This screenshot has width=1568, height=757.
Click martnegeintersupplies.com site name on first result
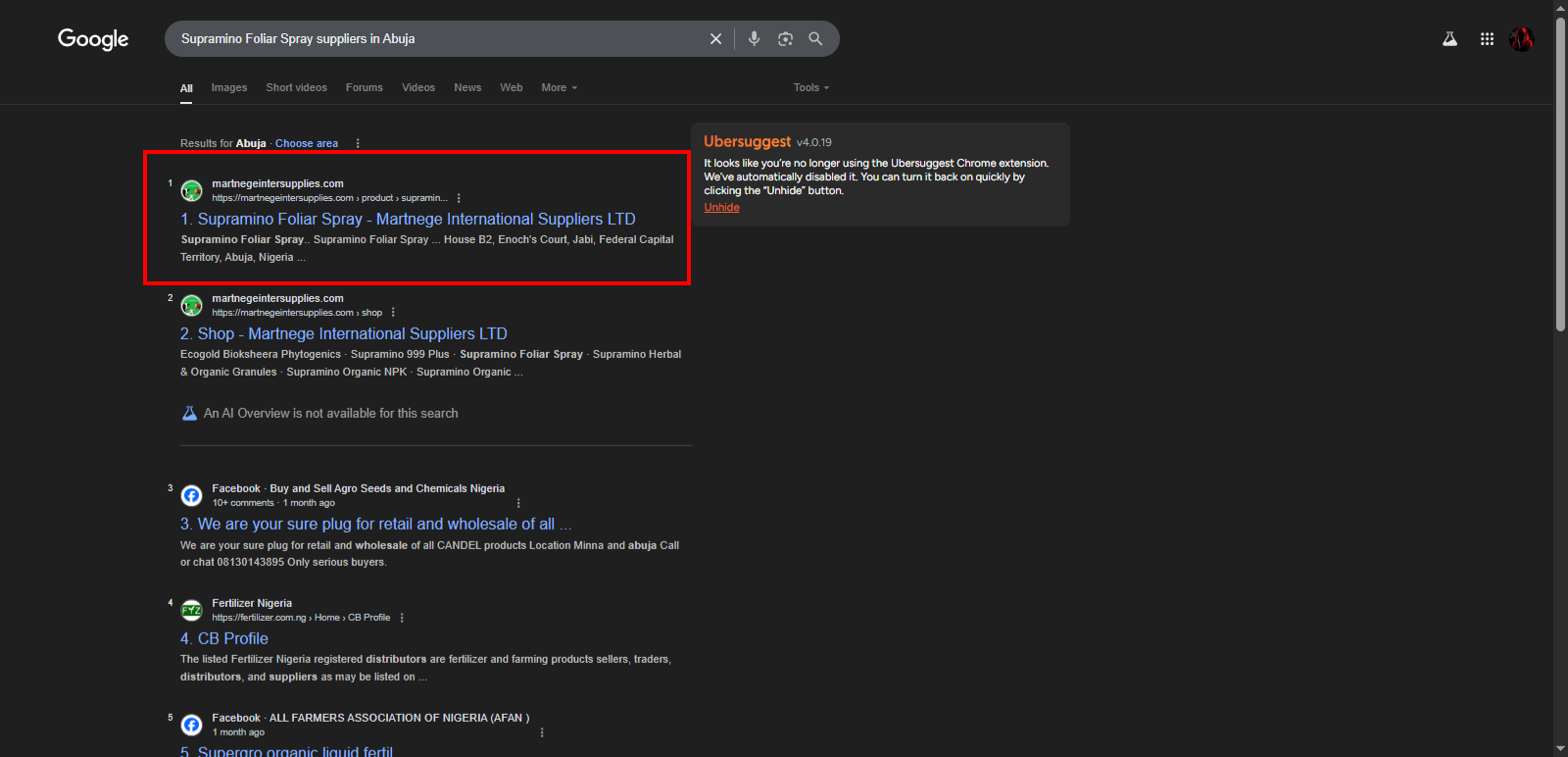click(x=278, y=183)
